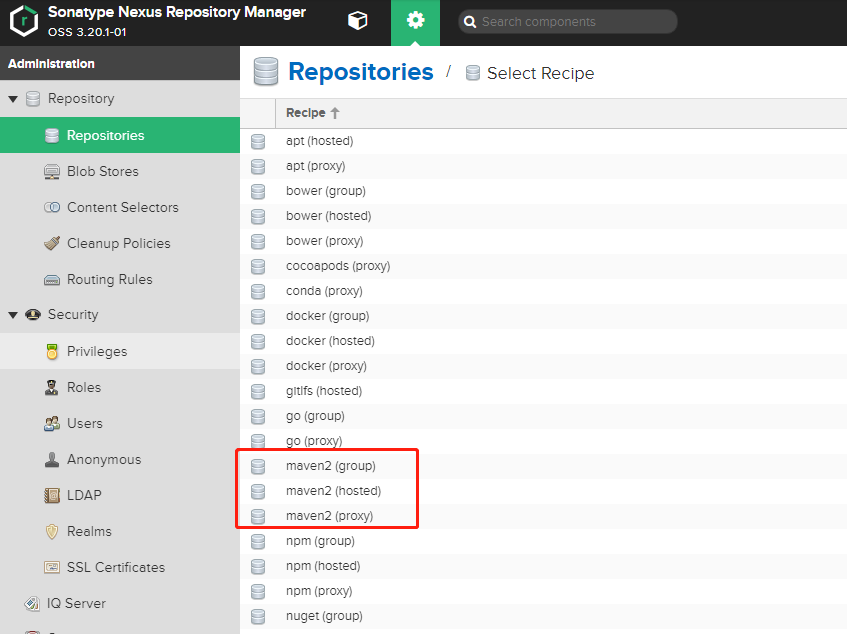This screenshot has height=634, width=847.
Task: Select the apt (hosted) recipe
Action: 543,141
